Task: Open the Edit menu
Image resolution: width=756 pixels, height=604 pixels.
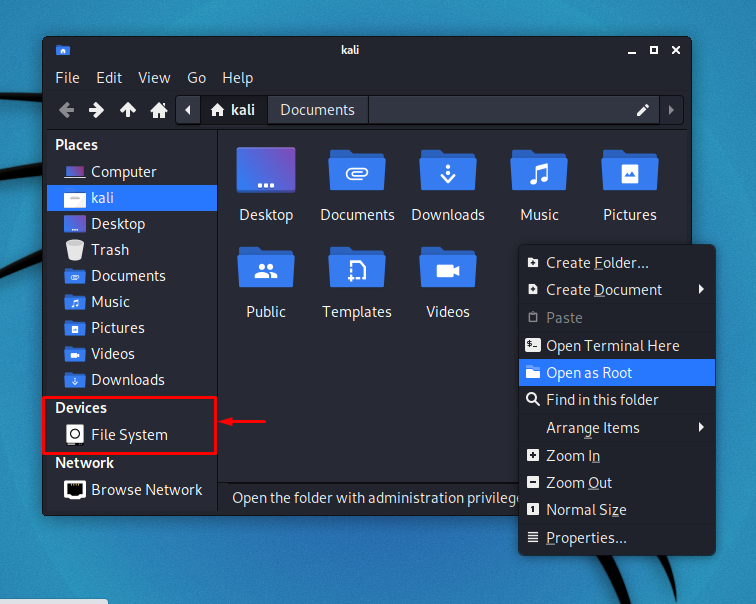Action: [x=109, y=78]
